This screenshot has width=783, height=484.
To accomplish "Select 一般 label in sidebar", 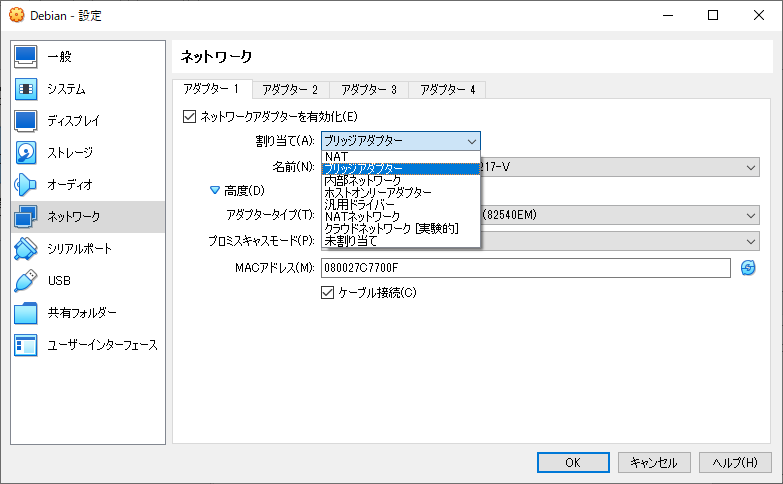I will click(x=59, y=56).
